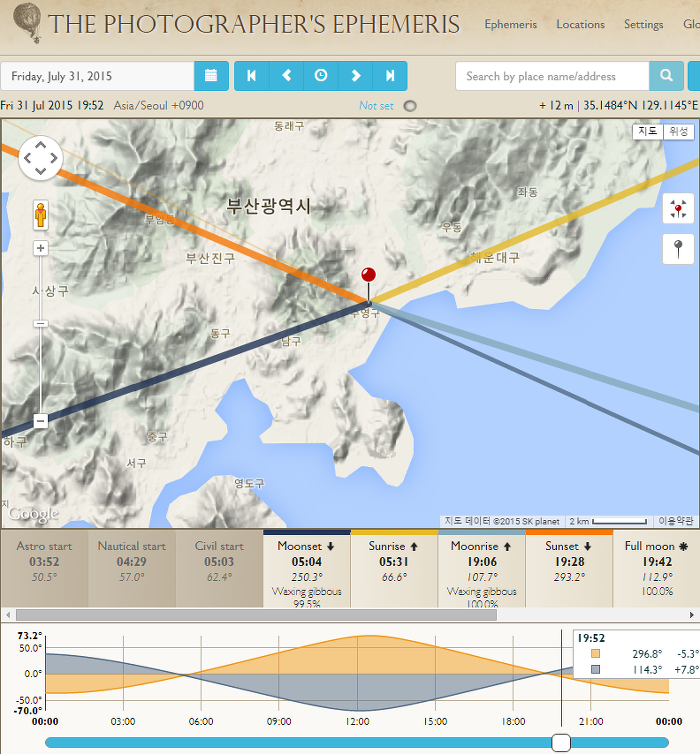Select the Sunrise 05:31 event

(x=394, y=568)
